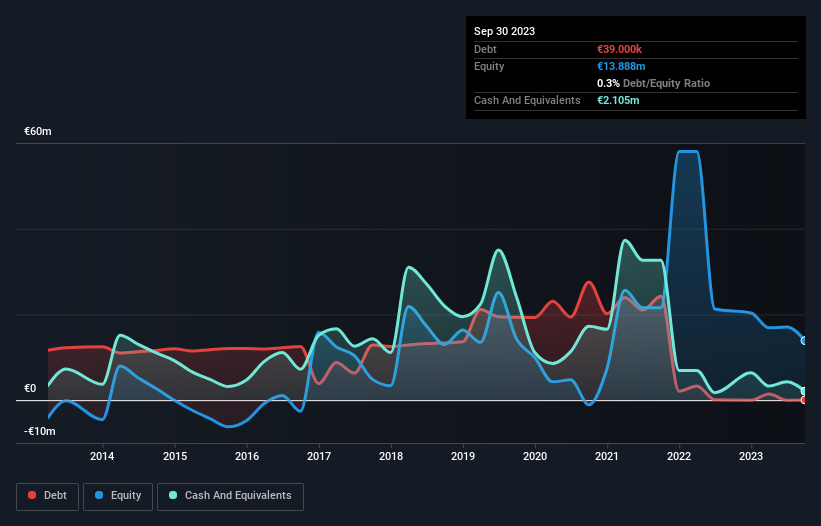Toggle the Debt series legend button
This screenshot has height=526, width=821.
(48, 496)
